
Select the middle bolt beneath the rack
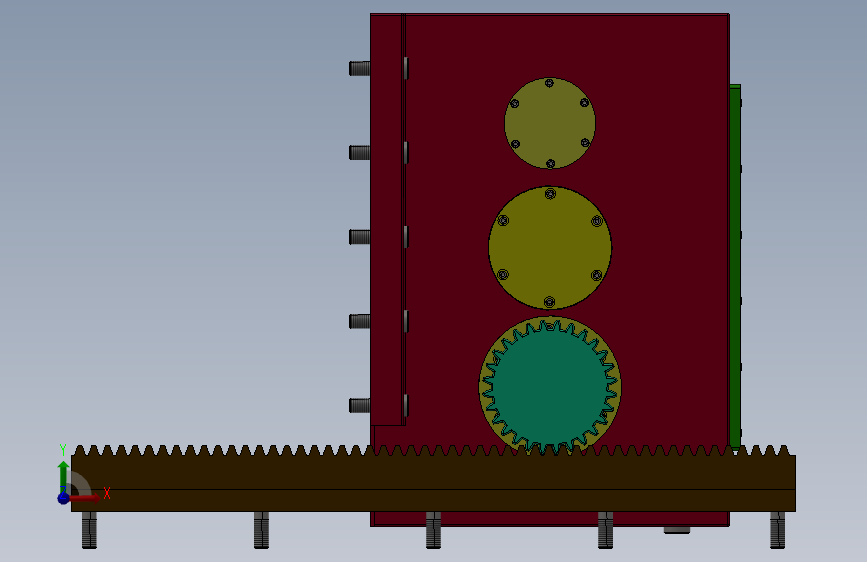(x=434, y=530)
